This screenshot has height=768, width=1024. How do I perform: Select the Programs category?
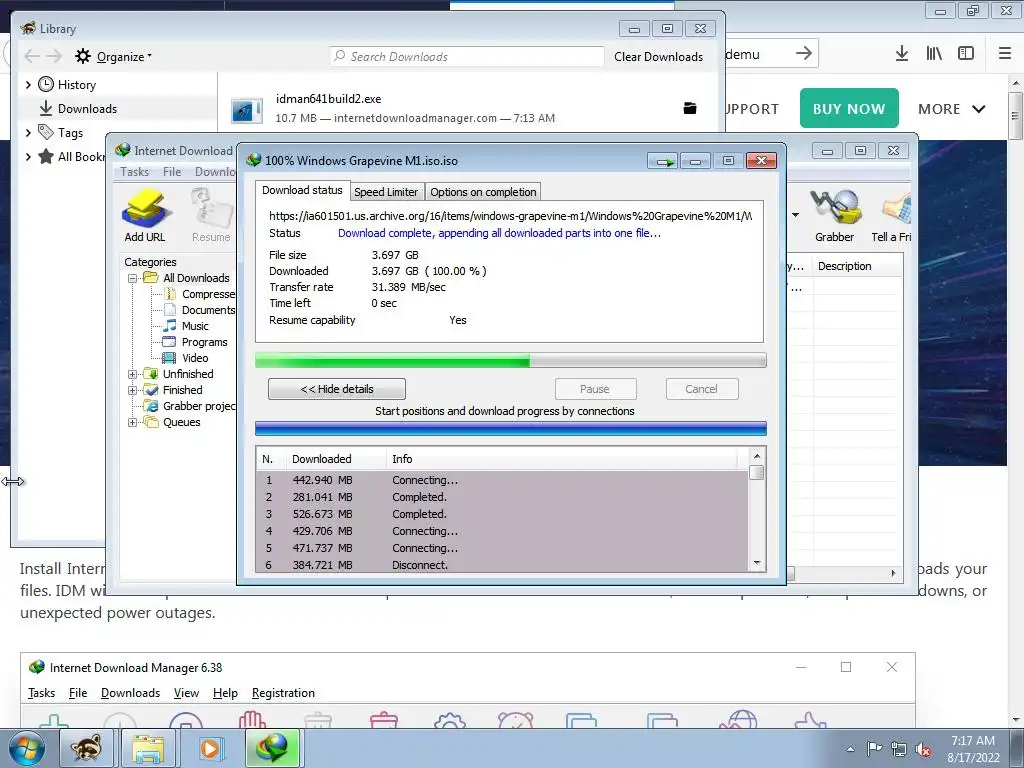pos(204,342)
